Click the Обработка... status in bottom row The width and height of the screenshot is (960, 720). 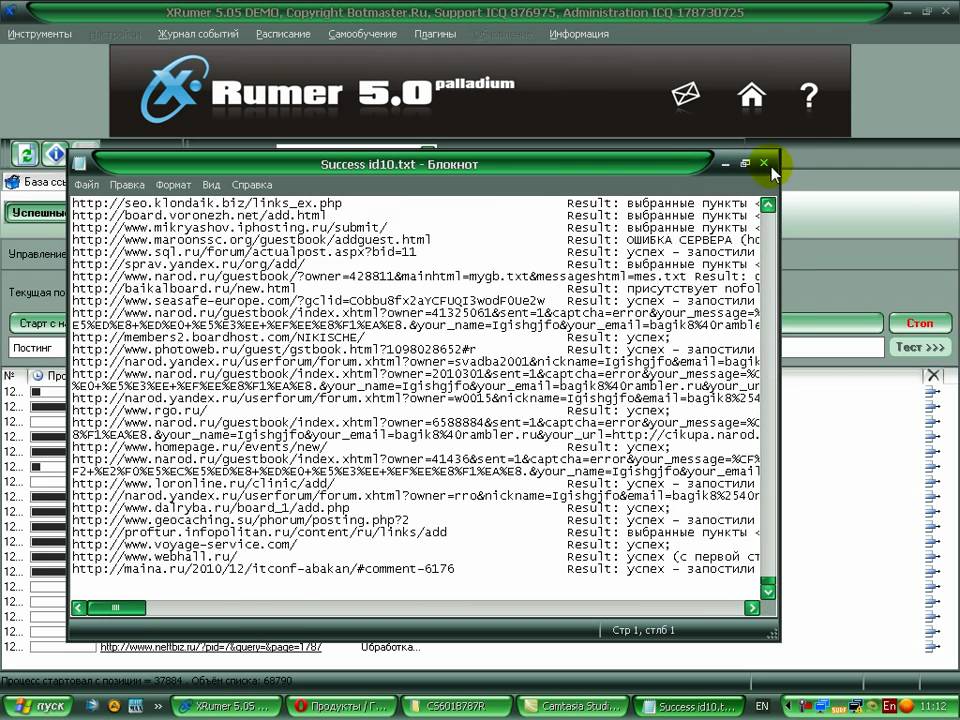(x=391, y=647)
